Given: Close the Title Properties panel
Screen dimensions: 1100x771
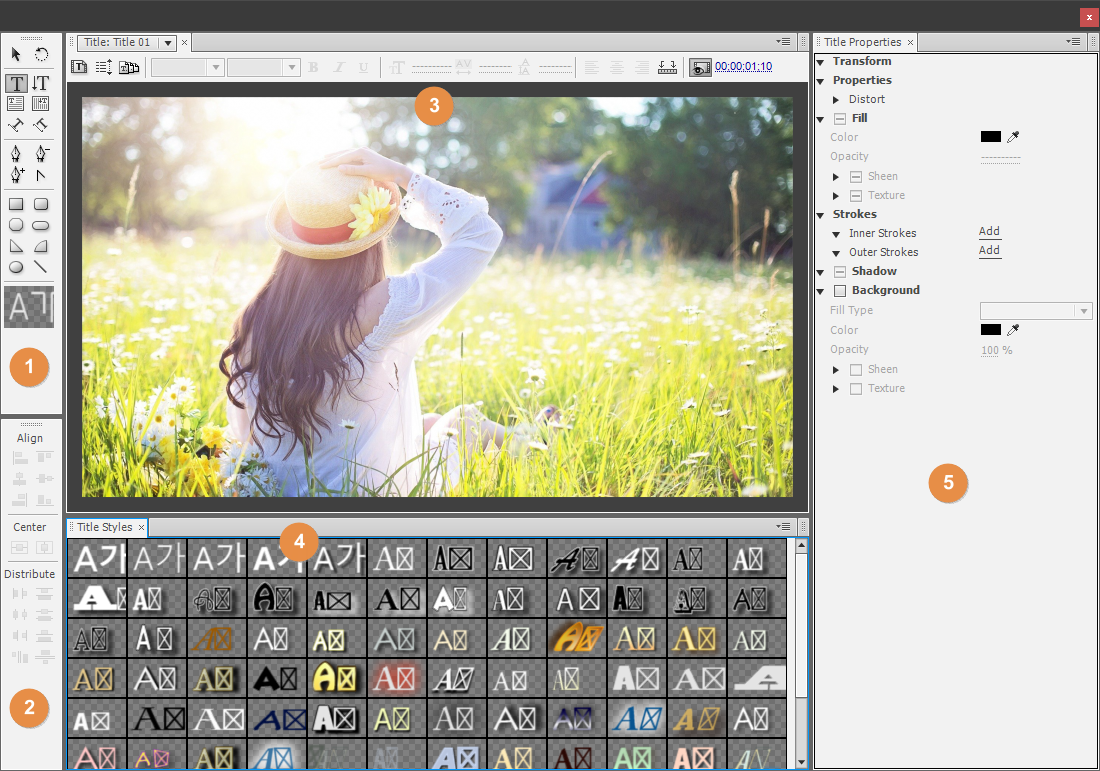Looking at the screenshot, I should [x=911, y=43].
